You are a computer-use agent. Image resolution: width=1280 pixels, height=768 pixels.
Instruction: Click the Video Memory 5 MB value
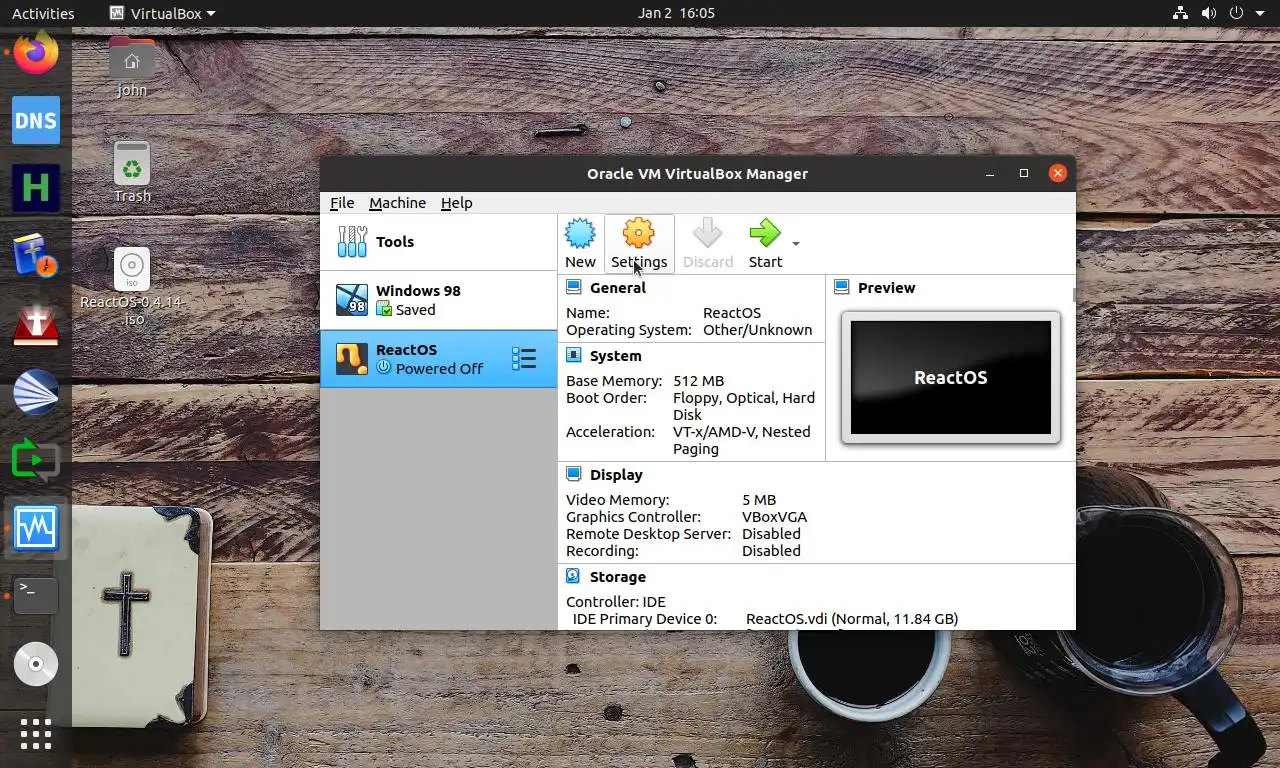(759, 500)
